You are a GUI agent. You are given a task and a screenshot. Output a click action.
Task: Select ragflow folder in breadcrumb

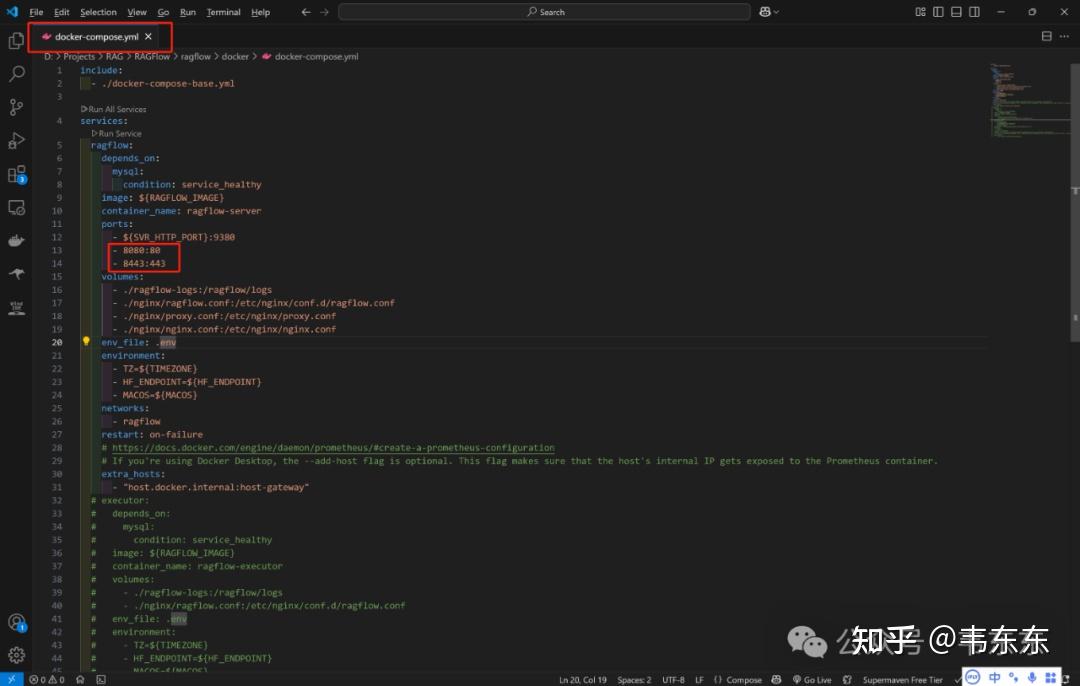196,56
